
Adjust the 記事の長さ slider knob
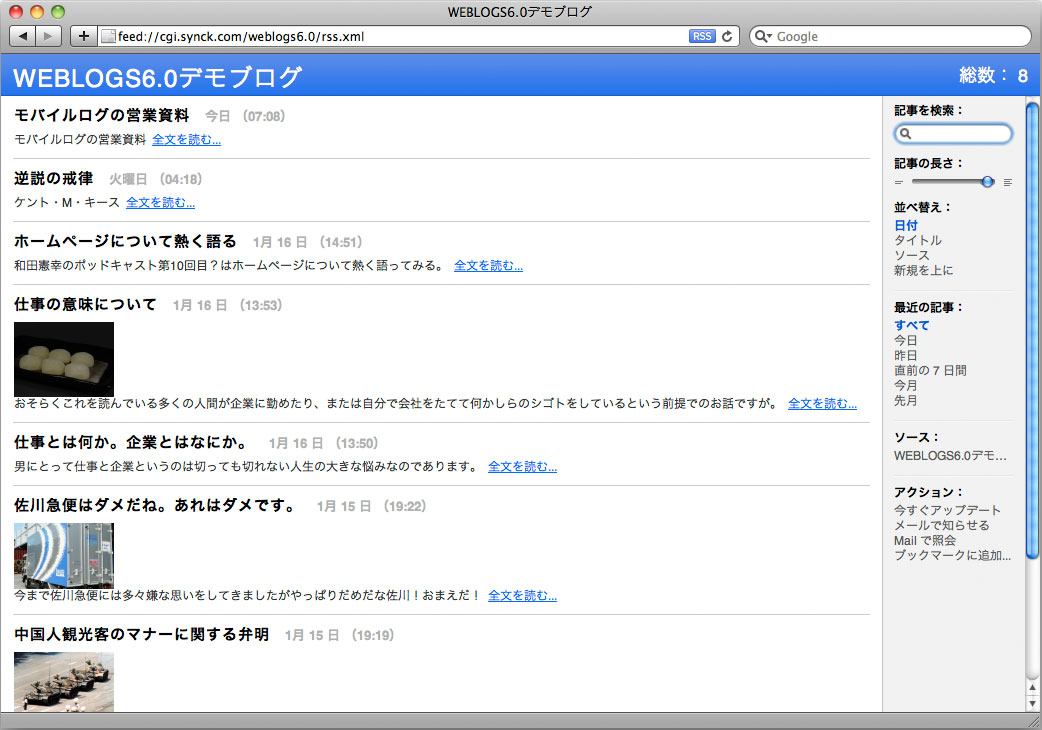pos(988,181)
